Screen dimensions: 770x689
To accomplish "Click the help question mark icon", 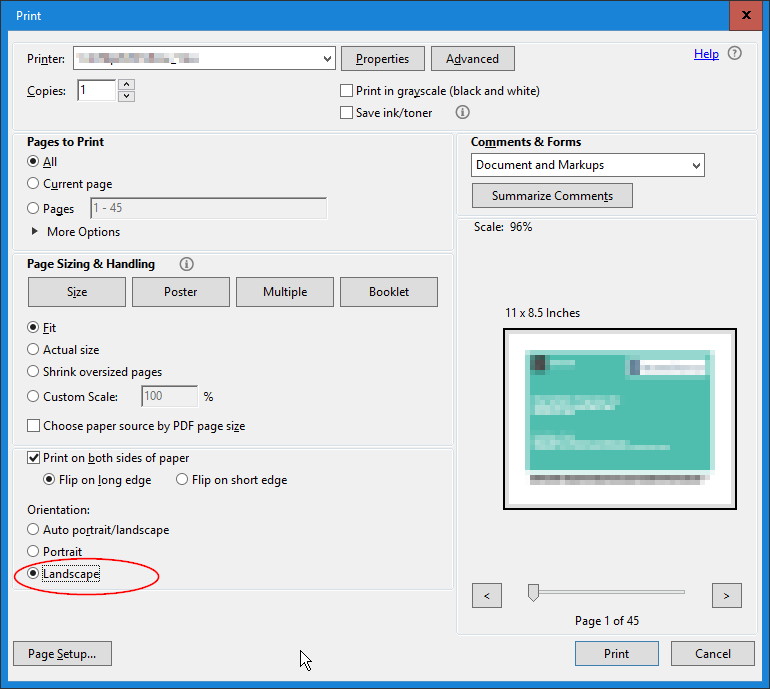I will click(734, 53).
